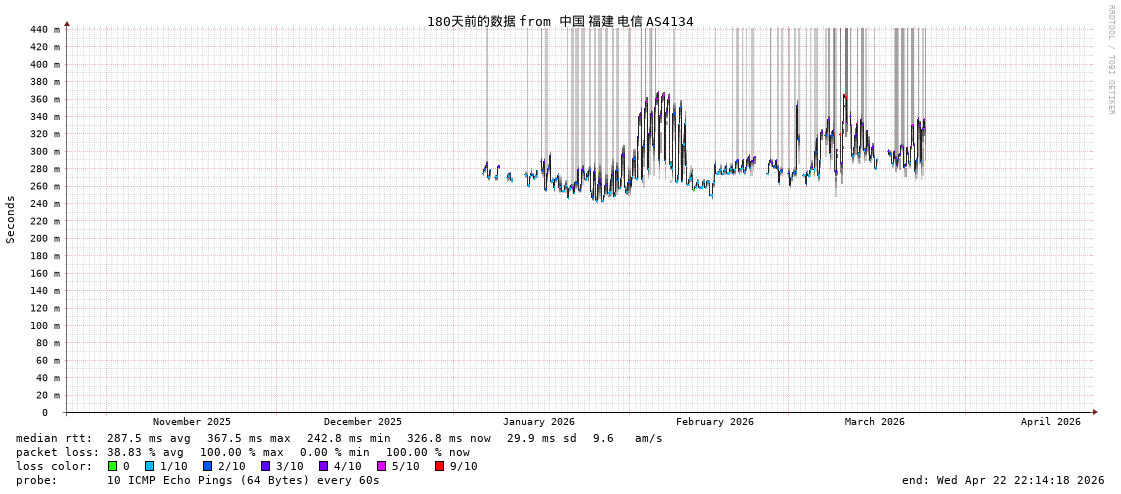
Task: Select the blue 2/10 loss swatch
Action: [x=207, y=466]
